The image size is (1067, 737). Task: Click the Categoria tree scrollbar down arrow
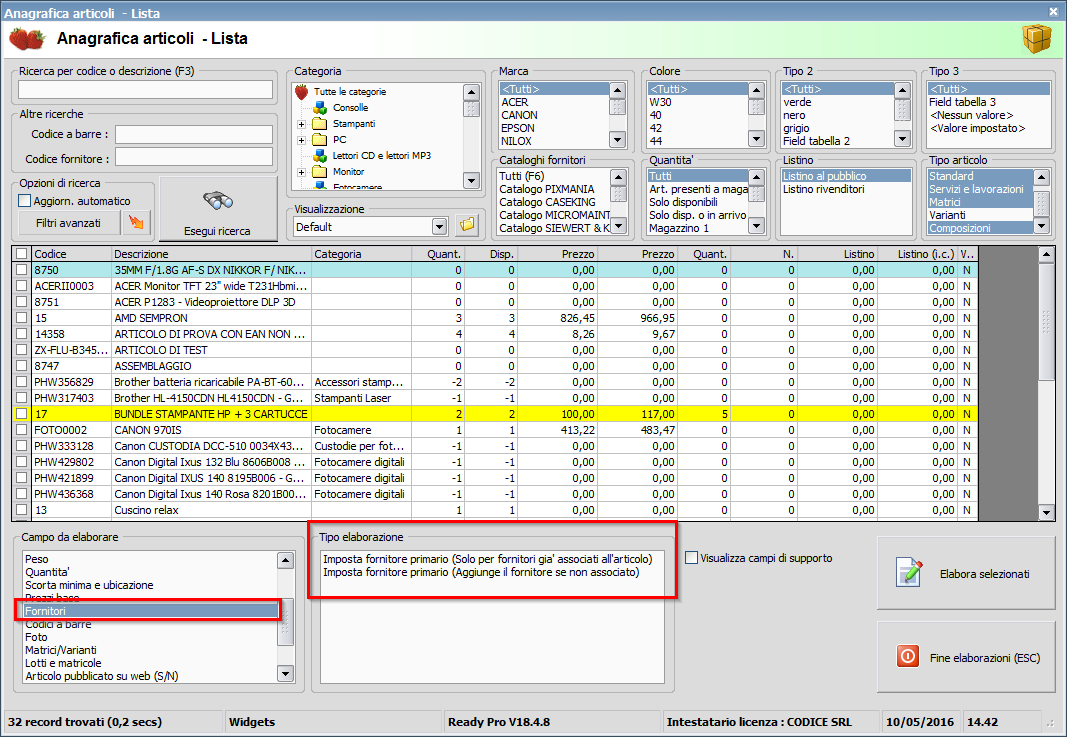click(471, 180)
